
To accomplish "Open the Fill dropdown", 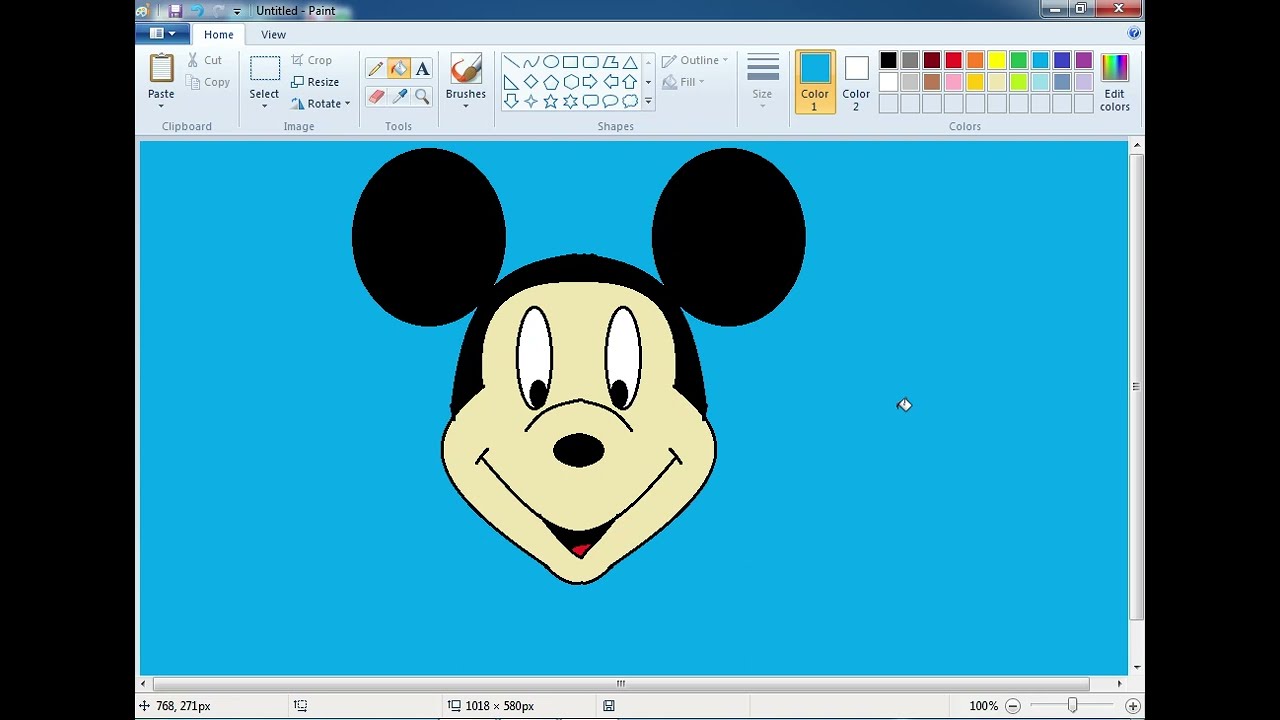I will coord(684,82).
